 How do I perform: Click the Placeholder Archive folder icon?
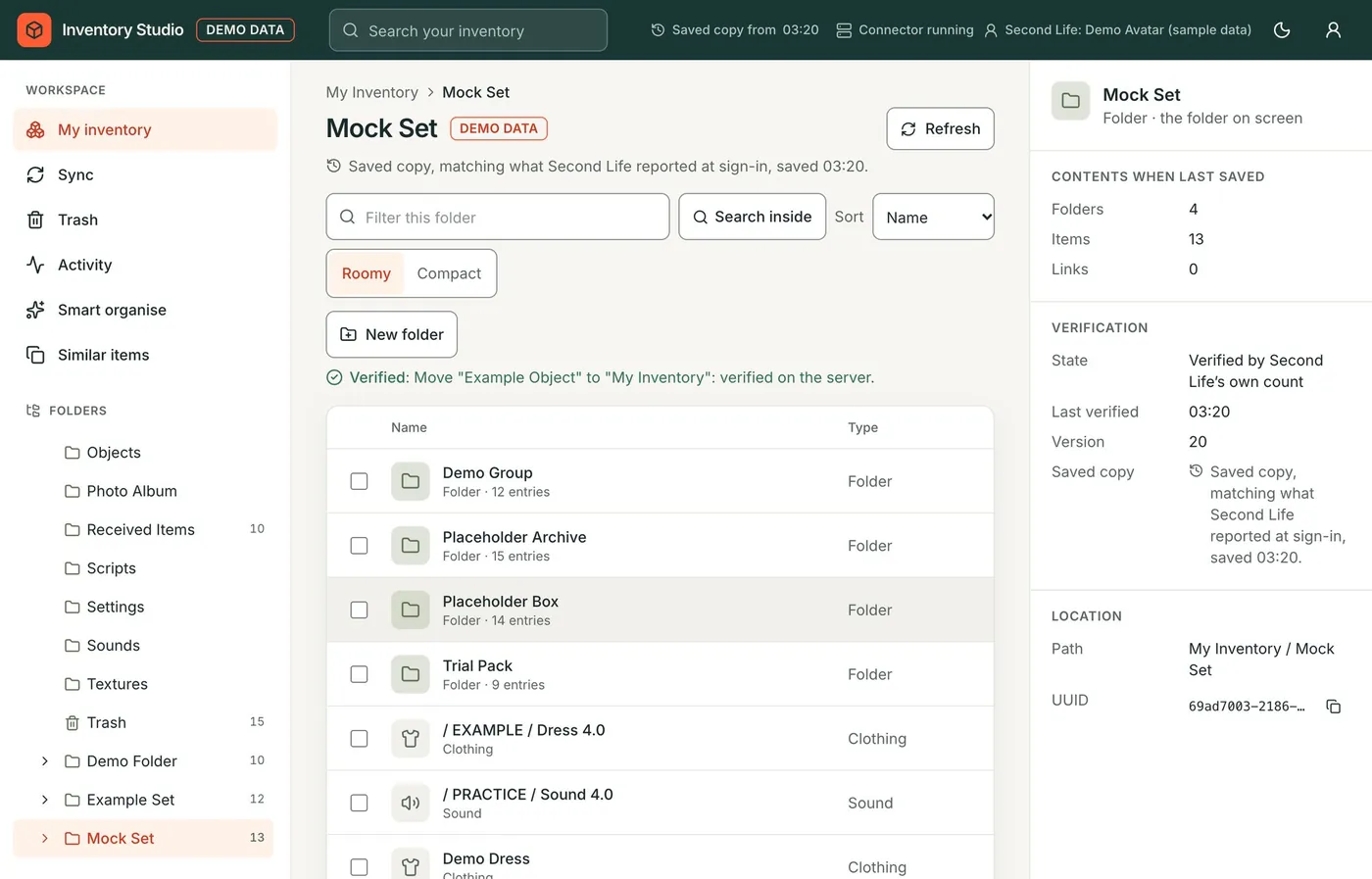coord(411,546)
